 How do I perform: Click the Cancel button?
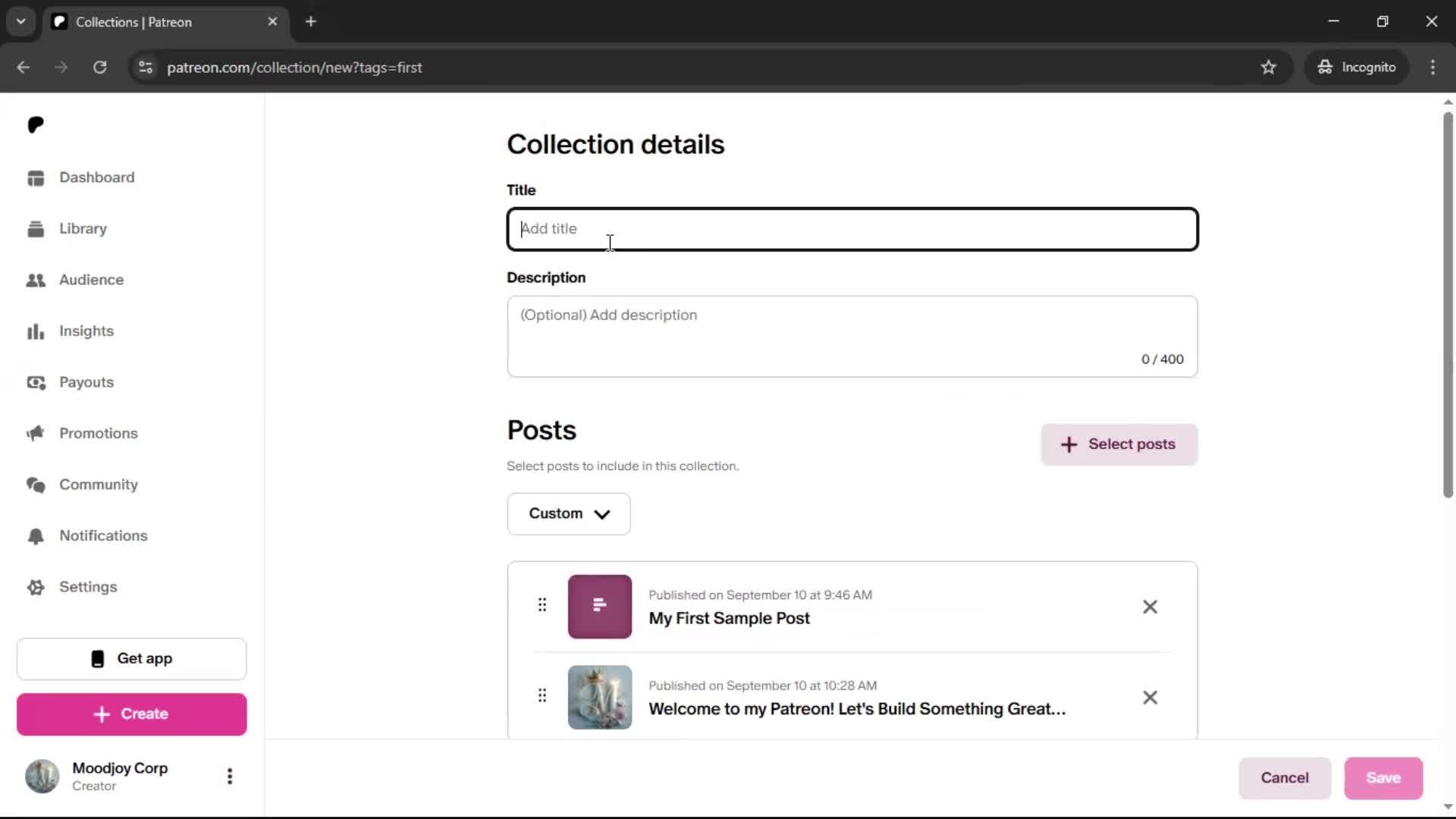click(x=1285, y=778)
